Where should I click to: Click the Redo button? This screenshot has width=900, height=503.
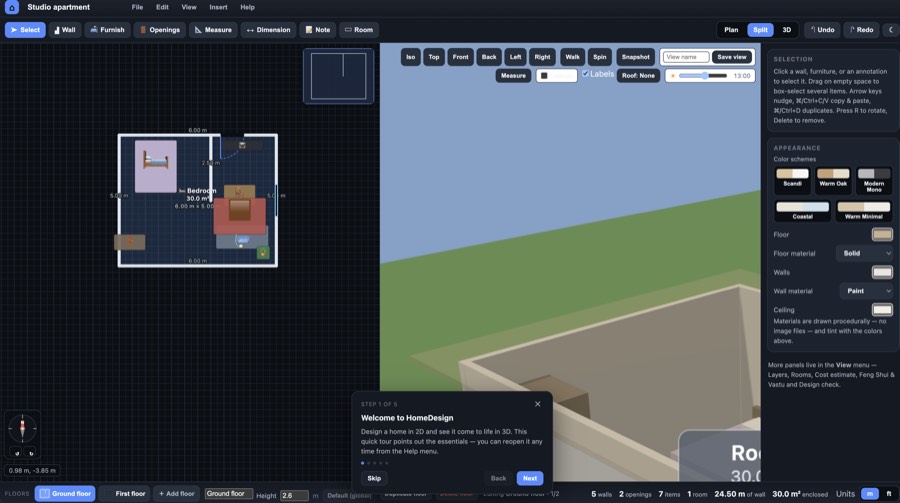point(862,30)
